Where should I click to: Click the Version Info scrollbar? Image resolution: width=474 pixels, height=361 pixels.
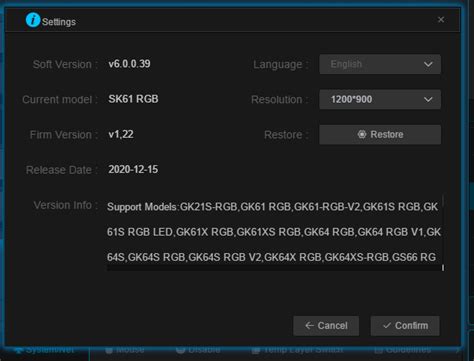tap(443, 232)
